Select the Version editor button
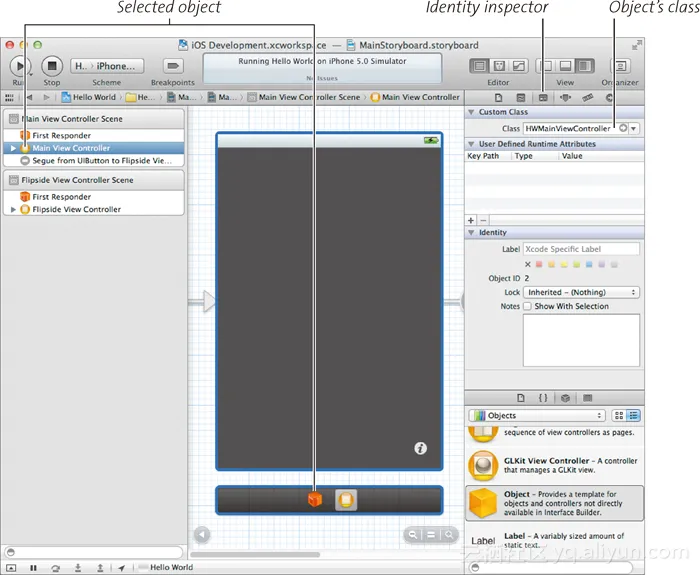Viewport: 700px width, 575px height. click(x=518, y=66)
